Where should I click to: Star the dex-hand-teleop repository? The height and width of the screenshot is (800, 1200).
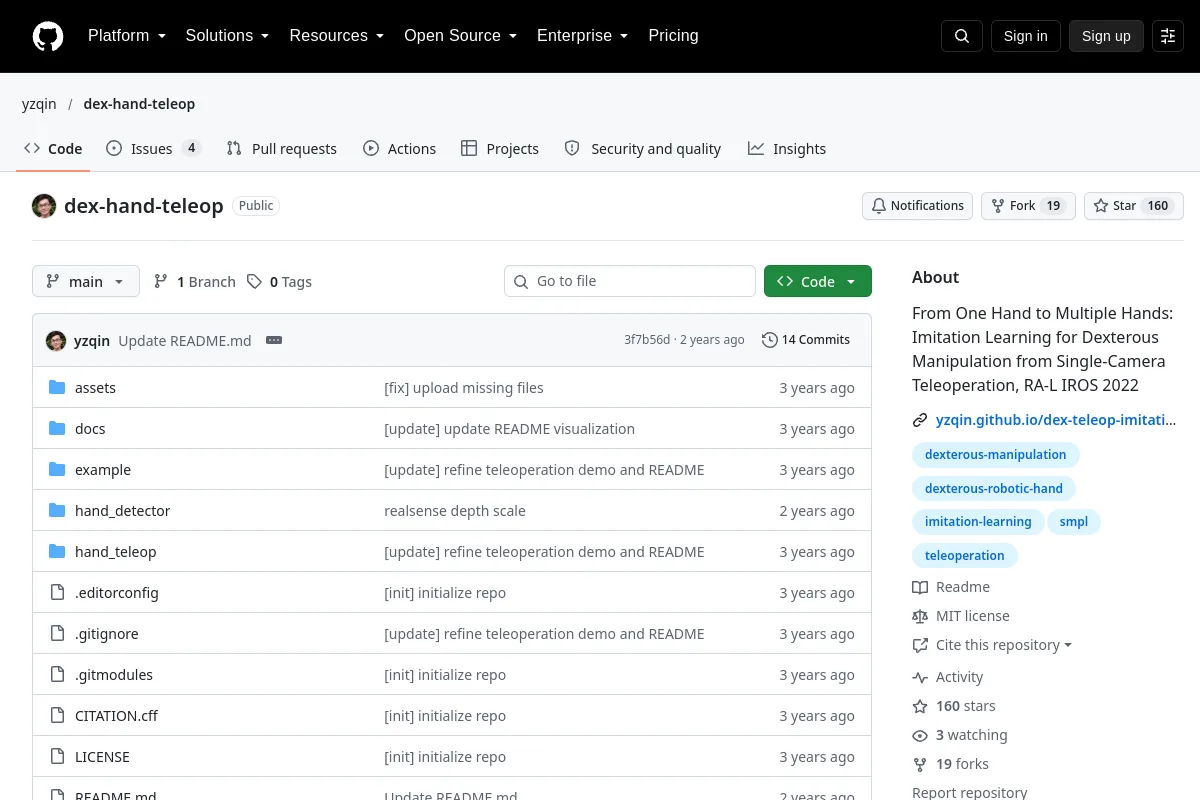[x=1134, y=206]
